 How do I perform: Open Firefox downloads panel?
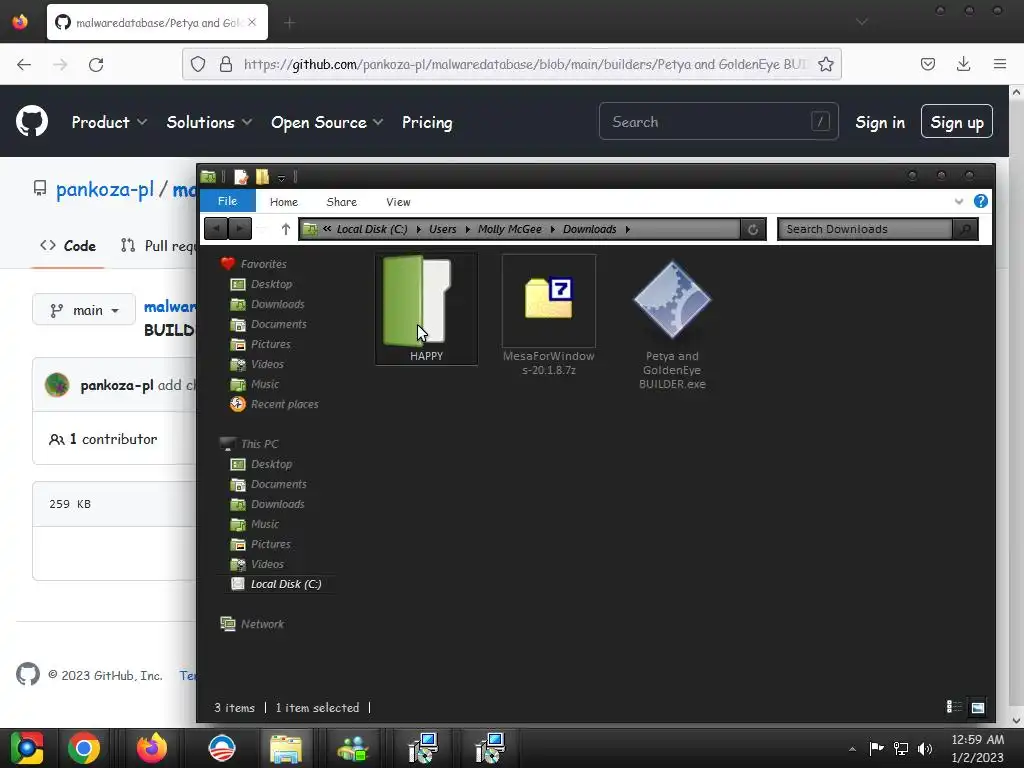[963, 63]
